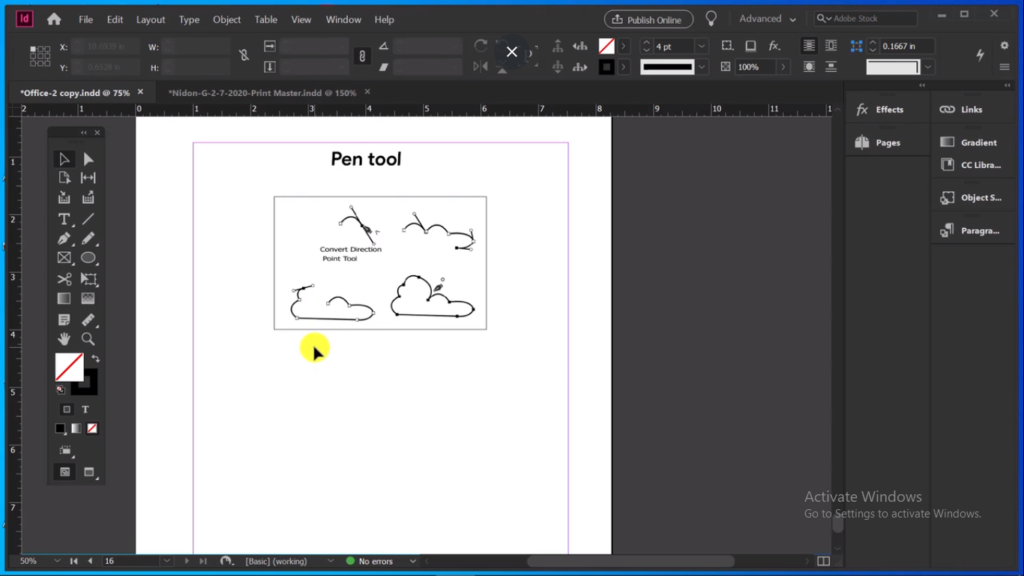Click the Content Placer tool

coord(88,197)
